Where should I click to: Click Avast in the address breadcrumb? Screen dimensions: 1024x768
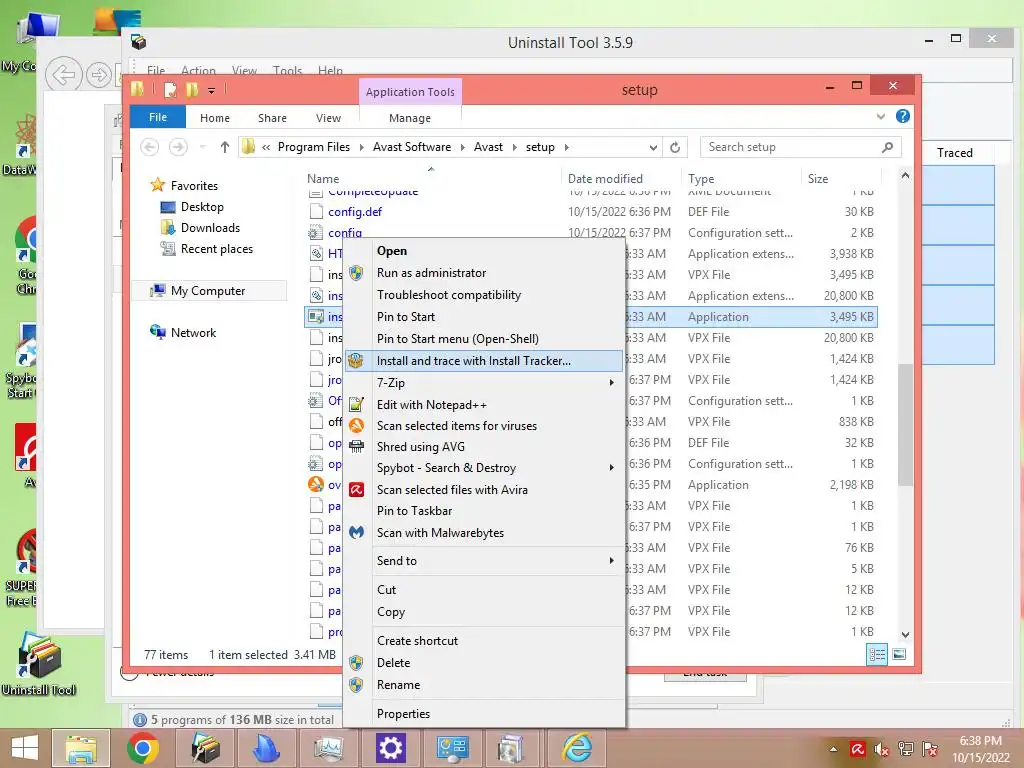(x=488, y=147)
